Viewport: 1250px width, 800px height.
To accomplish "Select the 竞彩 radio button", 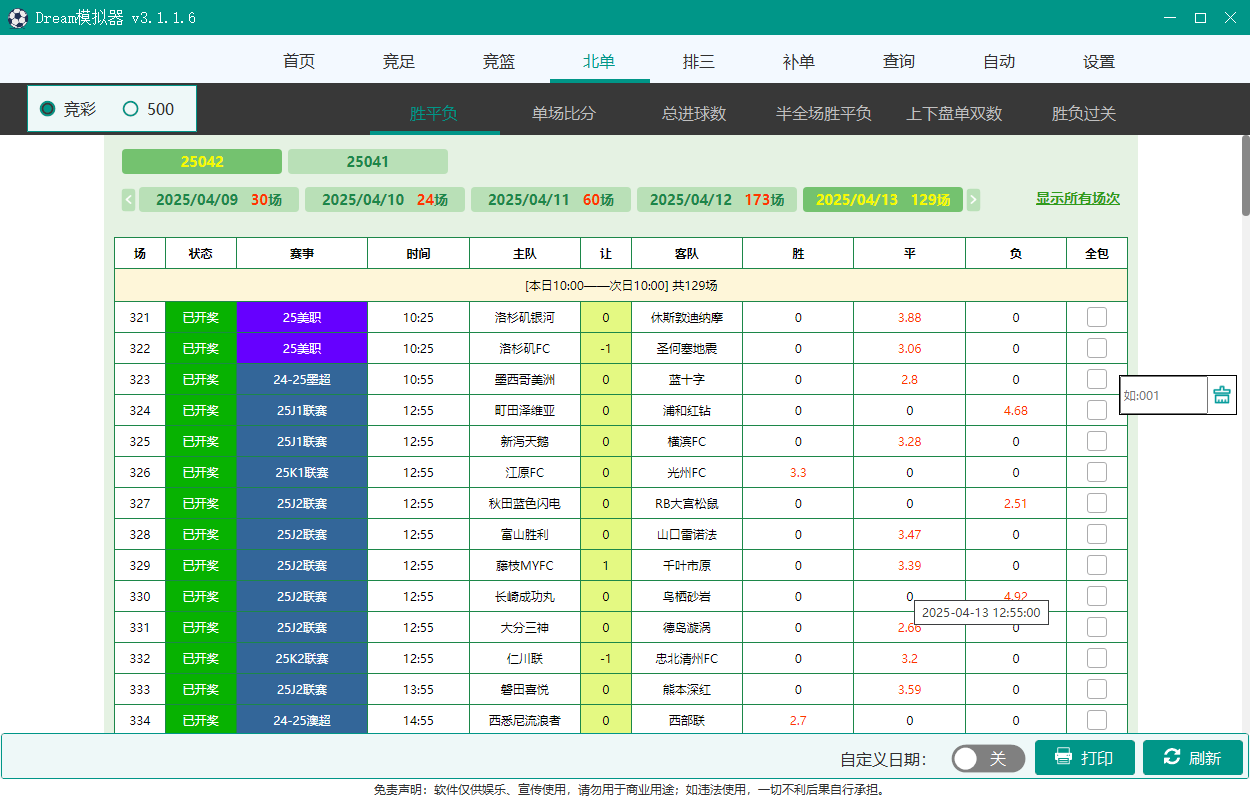I will coord(47,109).
